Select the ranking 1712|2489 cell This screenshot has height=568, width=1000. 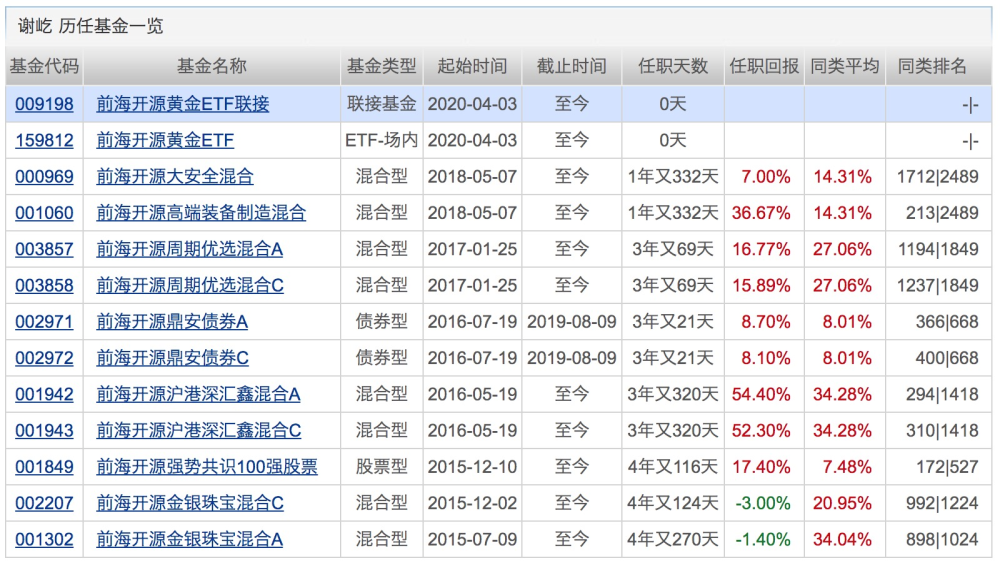[x=938, y=177]
